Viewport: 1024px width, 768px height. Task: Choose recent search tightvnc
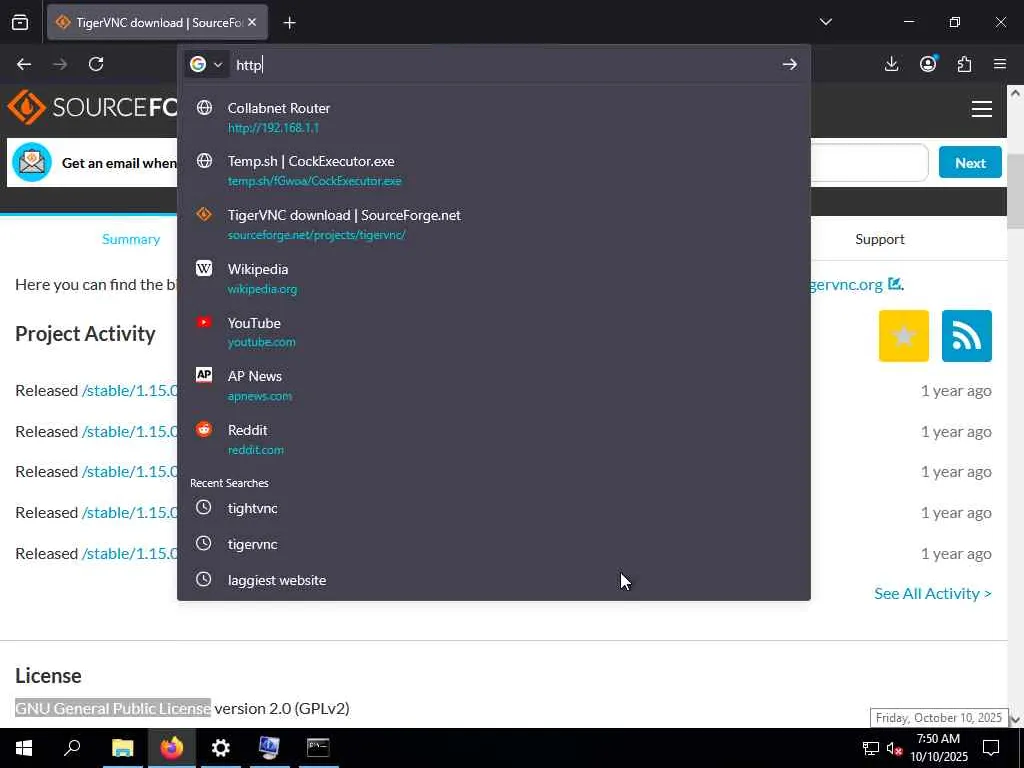(494, 508)
